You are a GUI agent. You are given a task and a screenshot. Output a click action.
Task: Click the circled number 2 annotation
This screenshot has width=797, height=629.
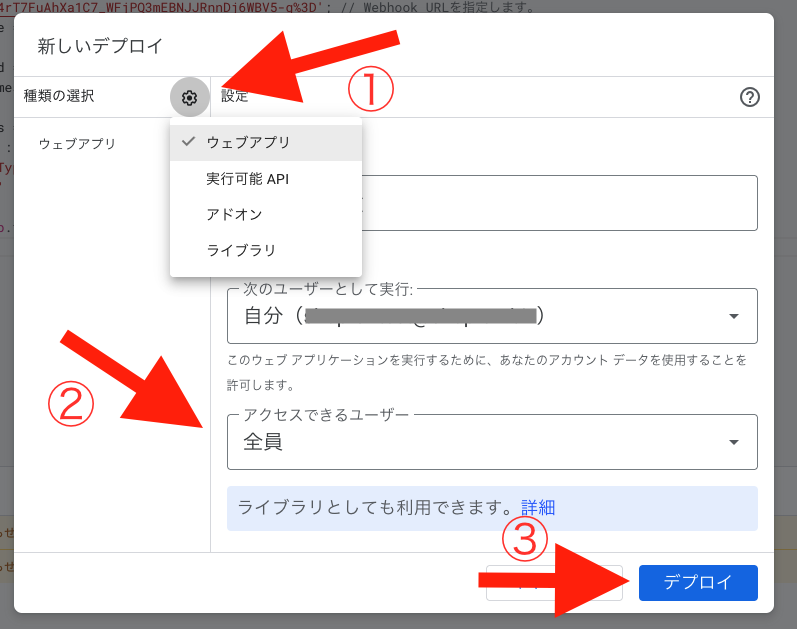click(x=71, y=403)
